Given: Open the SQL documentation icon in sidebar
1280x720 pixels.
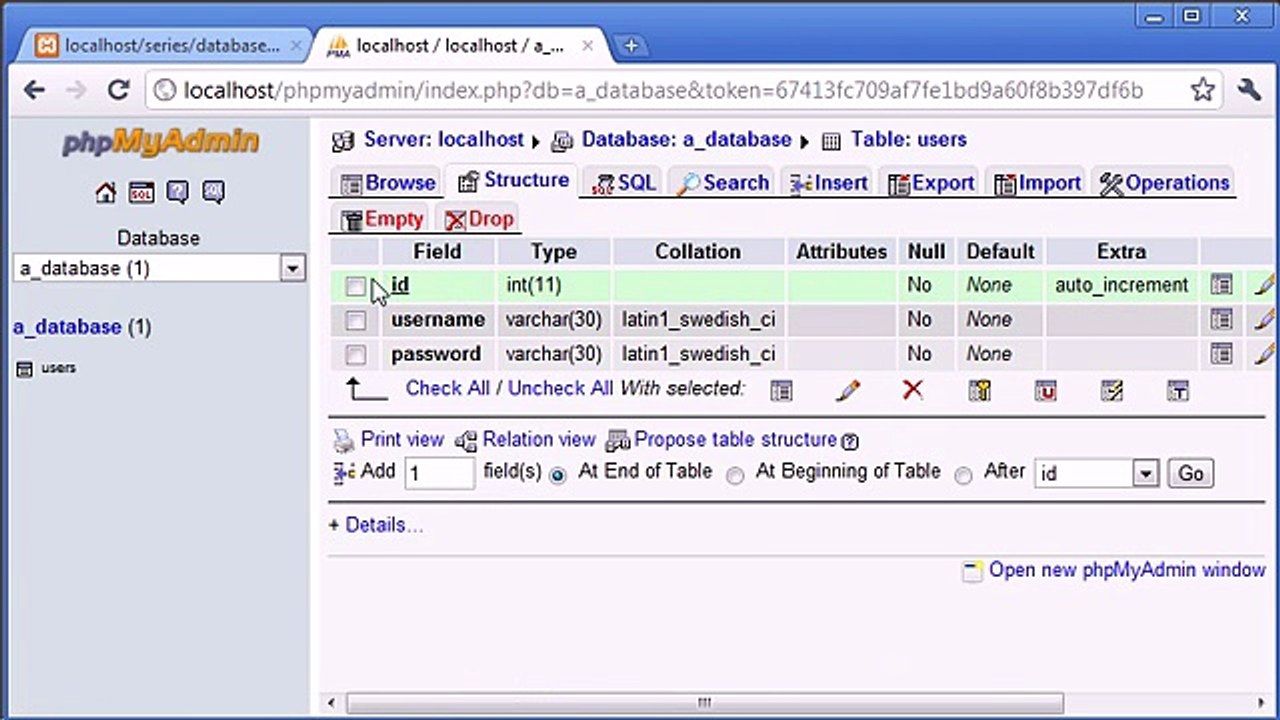Looking at the screenshot, I should click(x=213, y=192).
